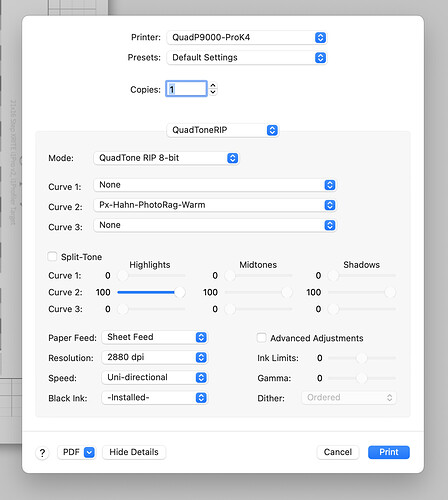Click the Black Ink -Installed- popup arrows
The width and height of the screenshot is (448, 500).
201,398
